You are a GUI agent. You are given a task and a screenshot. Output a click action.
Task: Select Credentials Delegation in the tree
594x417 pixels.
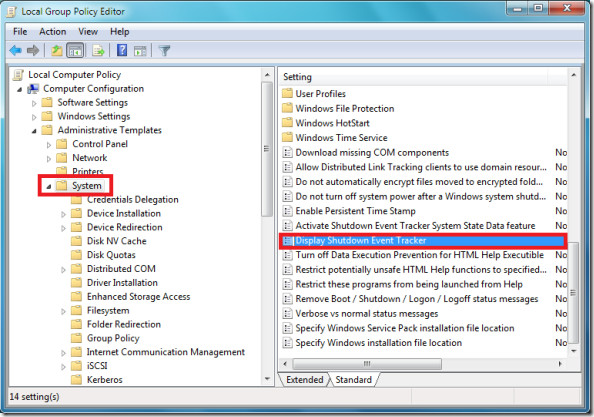(x=133, y=199)
